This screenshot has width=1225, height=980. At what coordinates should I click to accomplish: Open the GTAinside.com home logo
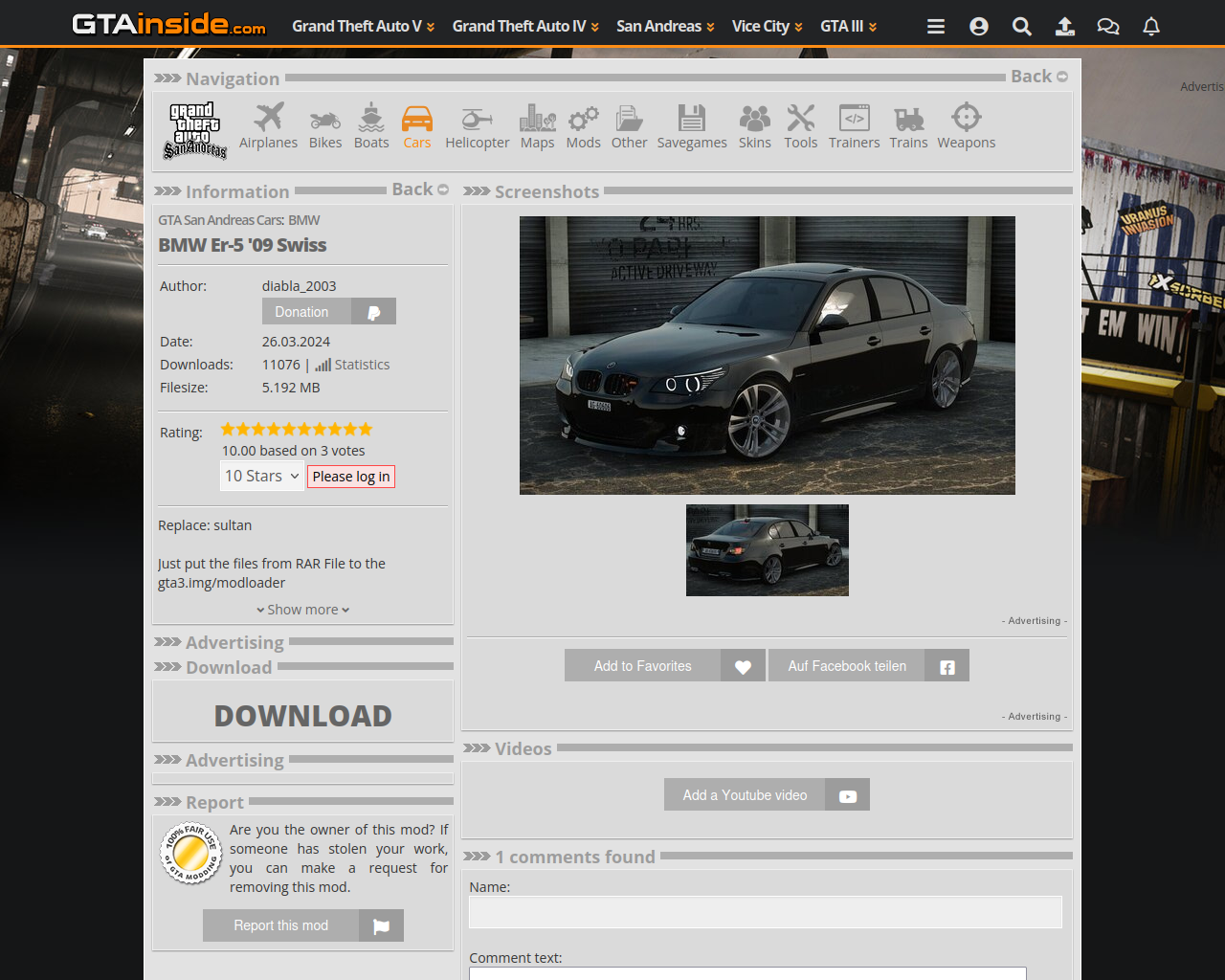pyautogui.click(x=169, y=24)
